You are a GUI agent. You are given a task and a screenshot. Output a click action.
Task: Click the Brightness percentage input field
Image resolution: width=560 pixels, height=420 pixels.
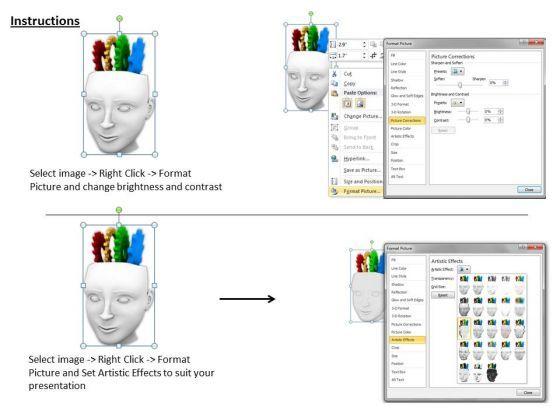tap(491, 111)
